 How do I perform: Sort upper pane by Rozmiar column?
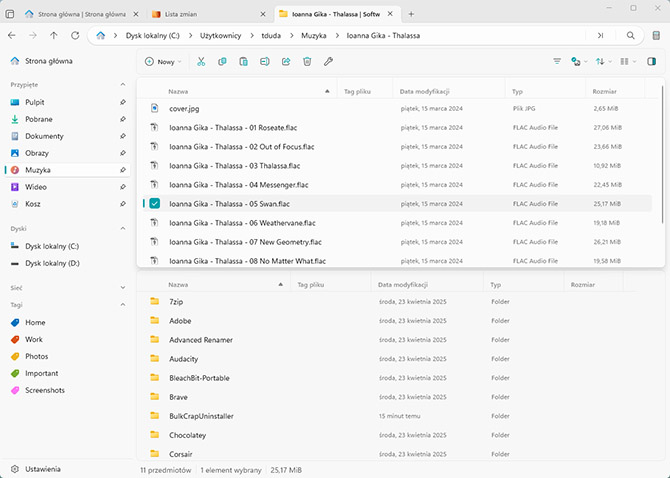tap(614, 91)
